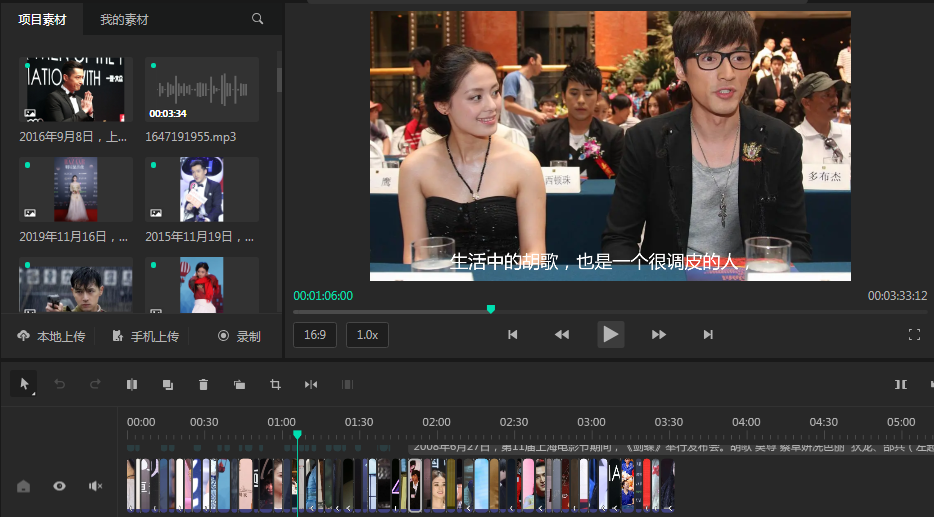Toggle track visibility with the eye icon
The height and width of the screenshot is (517, 934).
(x=60, y=486)
